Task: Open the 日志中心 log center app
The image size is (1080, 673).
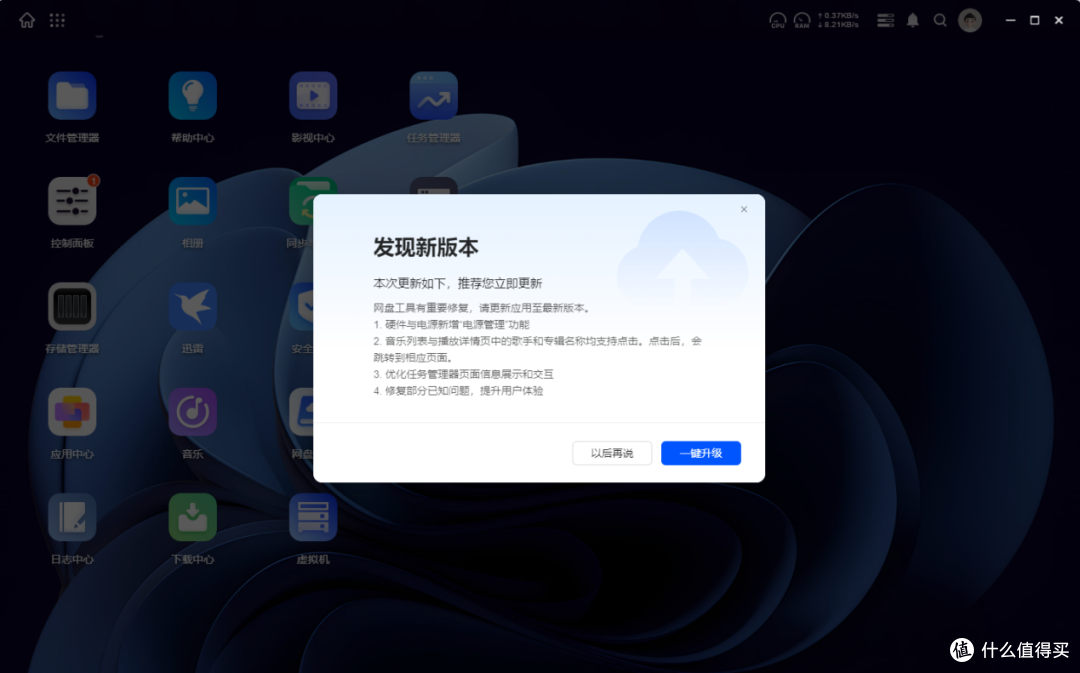Action: click(72, 517)
